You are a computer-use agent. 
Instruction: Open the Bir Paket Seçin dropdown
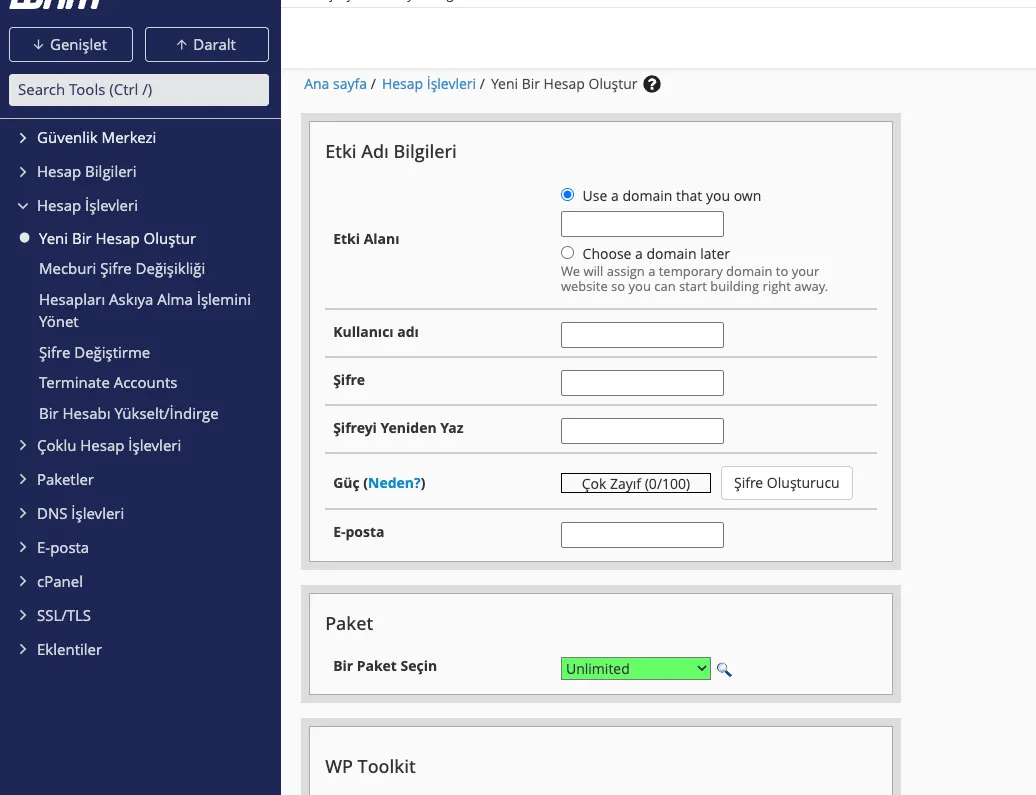tap(635, 669)
